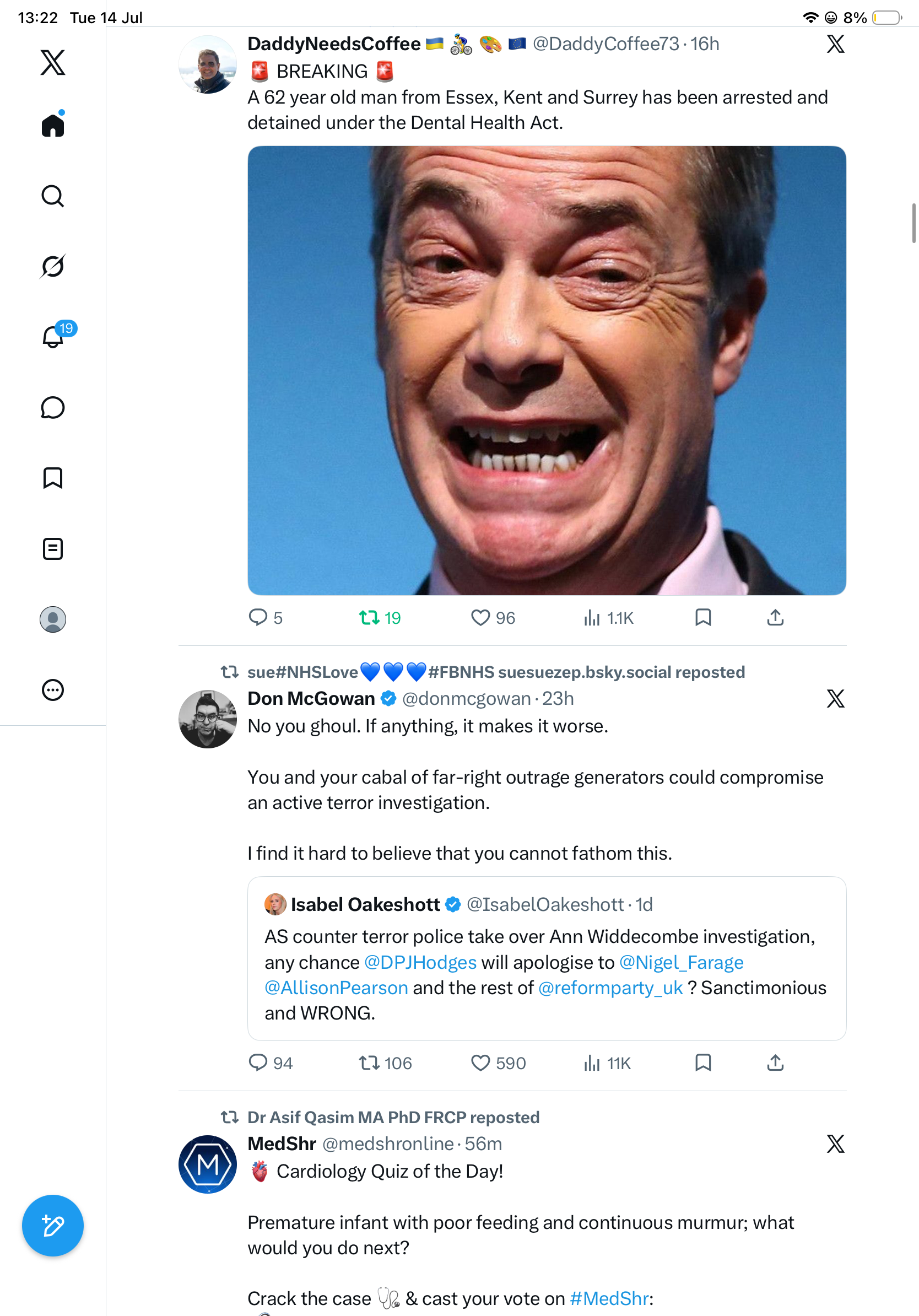Image resolution: width=919 pixels, height=1316 pixels.
Task: Open the X logo at sidebar top
Action: click(53, 62)
